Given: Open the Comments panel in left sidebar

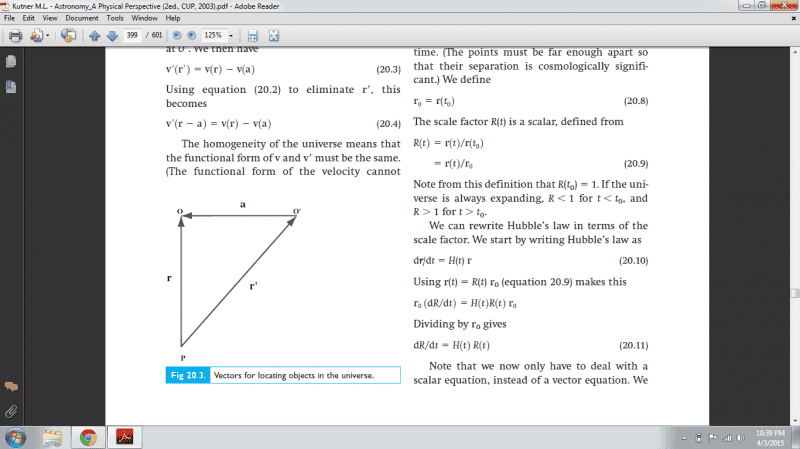Looking at the screenshot, I should pos(11,387).
